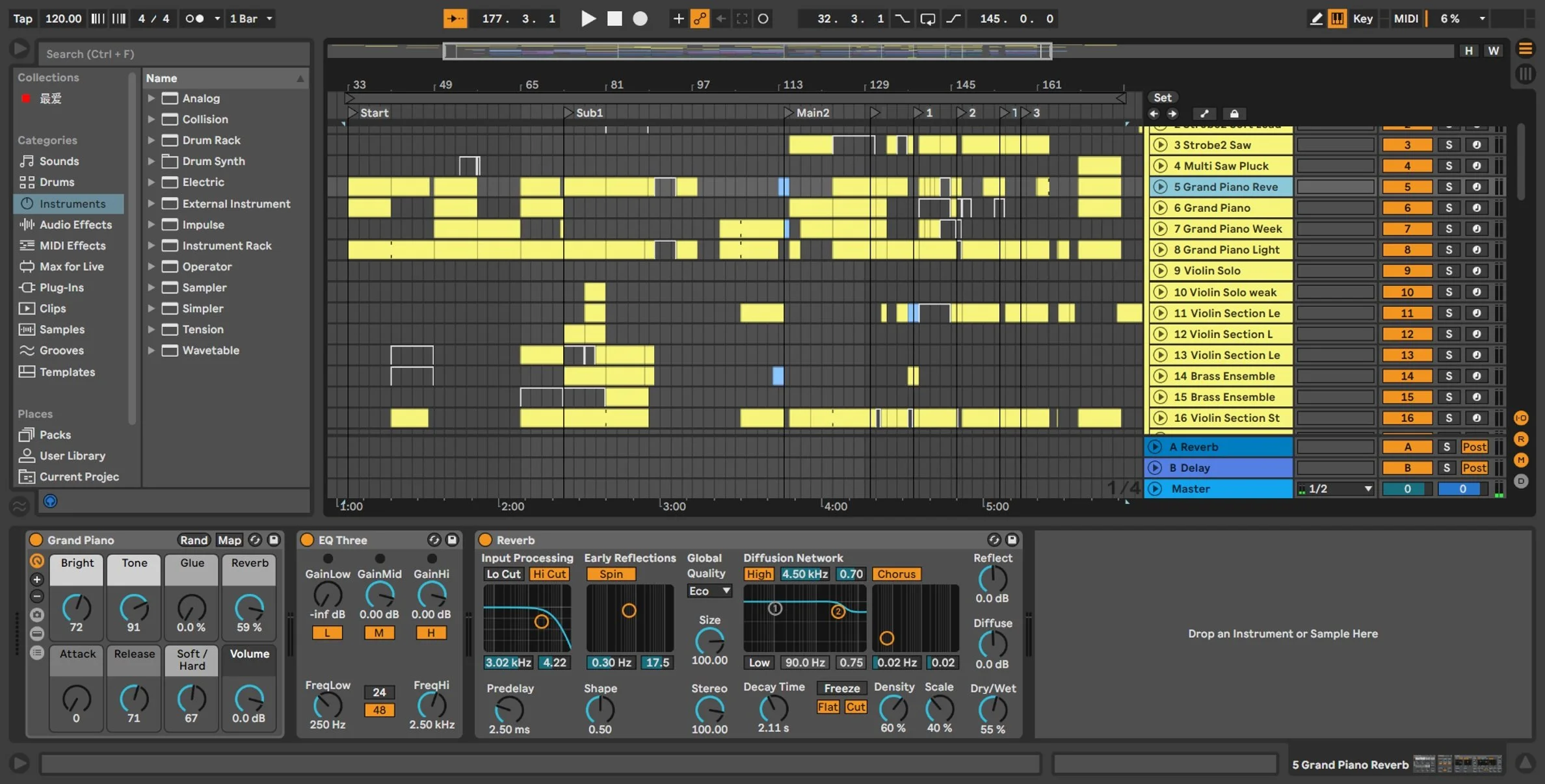Click the Key map mode button
1545x784 pixels.
click(1363, 18)
